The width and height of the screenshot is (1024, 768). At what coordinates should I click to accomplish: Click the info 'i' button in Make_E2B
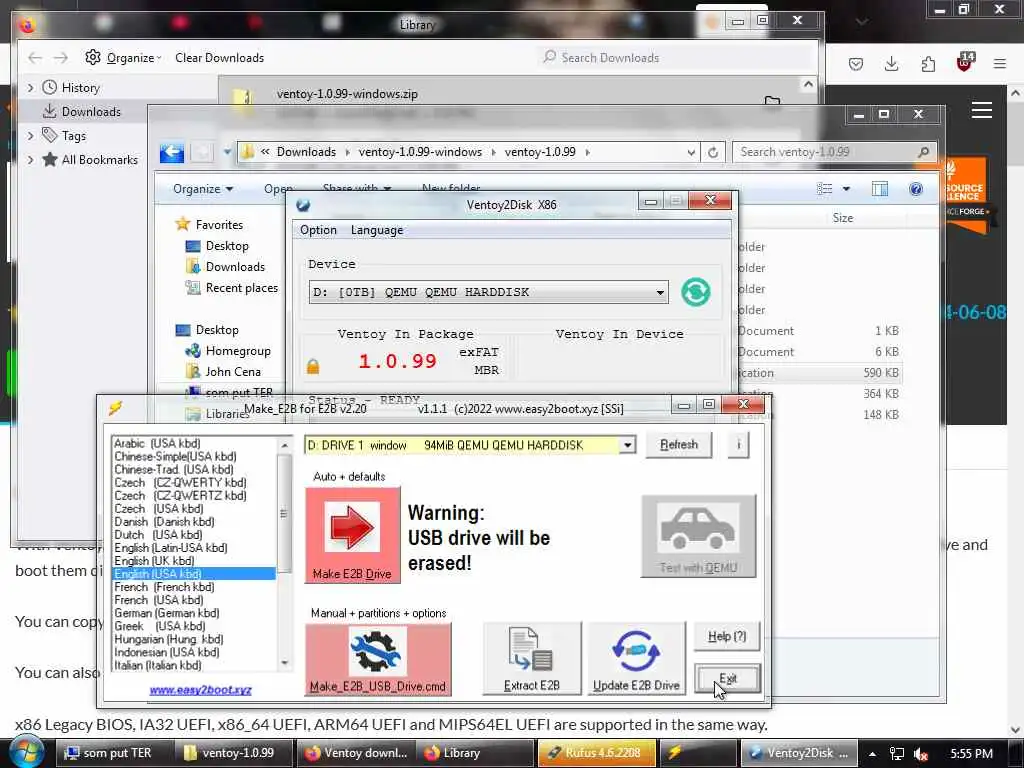739,445
